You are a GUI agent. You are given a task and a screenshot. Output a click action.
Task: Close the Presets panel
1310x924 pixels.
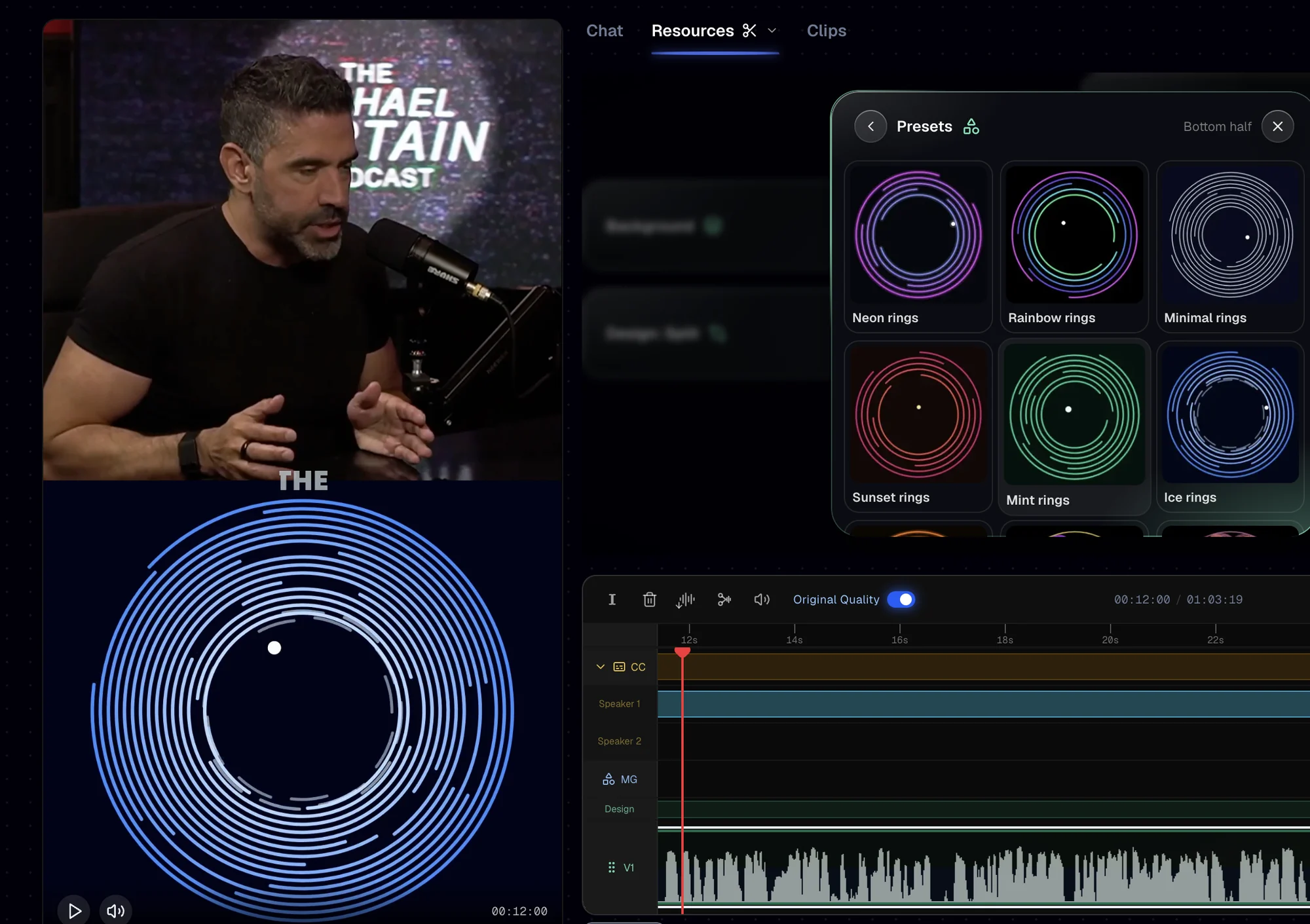[1277, 126]
